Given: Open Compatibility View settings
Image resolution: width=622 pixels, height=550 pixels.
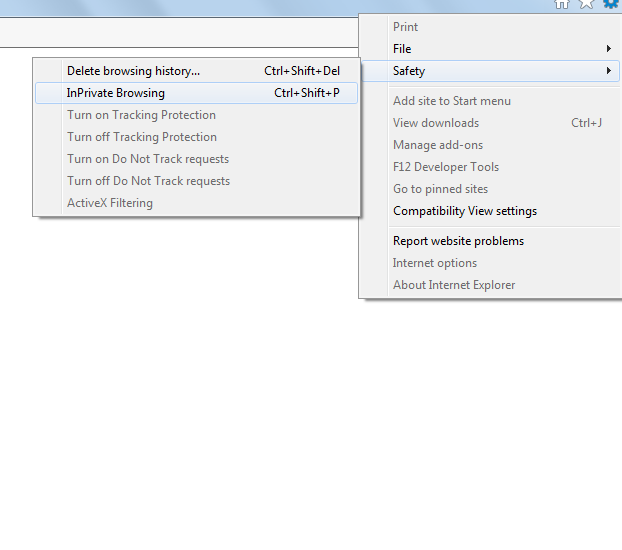Looking at the screenshot, I should coord(465,211).
